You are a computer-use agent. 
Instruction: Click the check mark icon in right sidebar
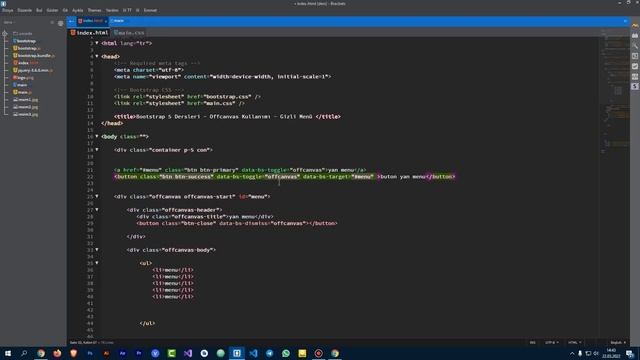coord(635,66)
